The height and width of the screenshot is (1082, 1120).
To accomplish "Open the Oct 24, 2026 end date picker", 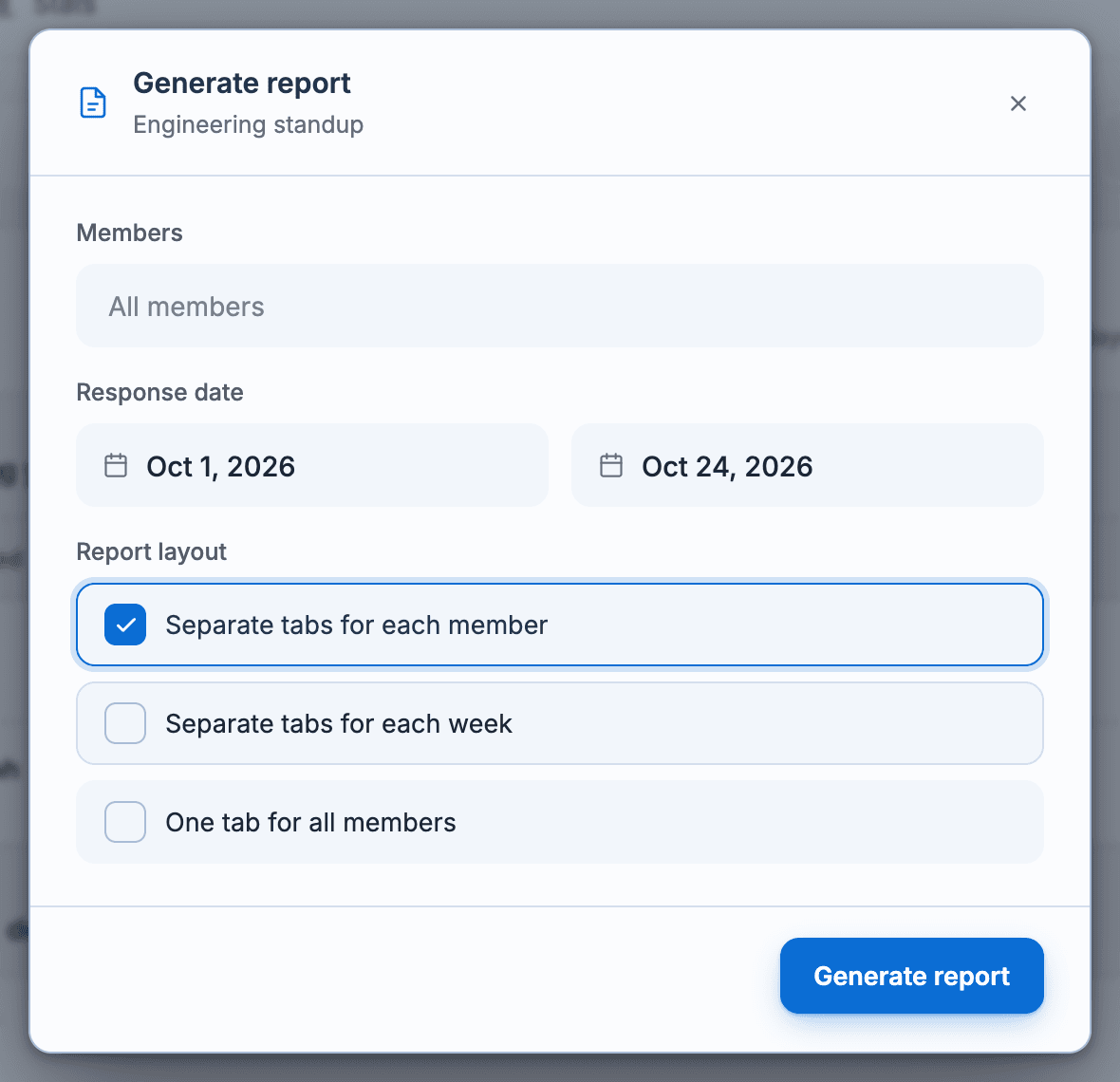I will [807, 466].
